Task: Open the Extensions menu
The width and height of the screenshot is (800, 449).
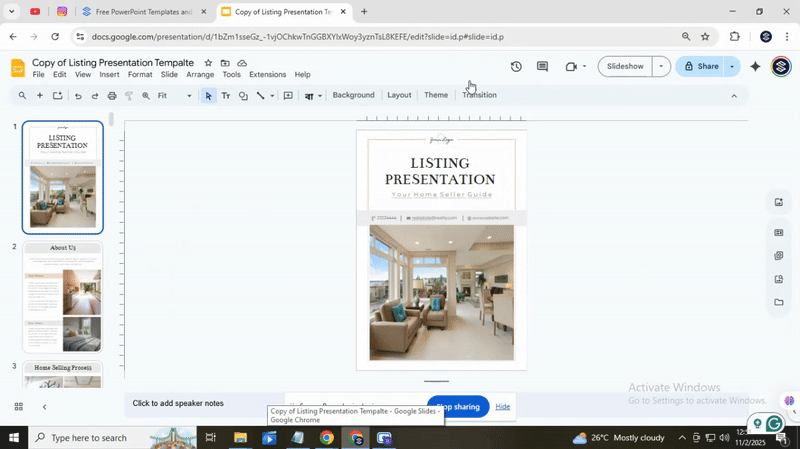Action: point(267,75)
